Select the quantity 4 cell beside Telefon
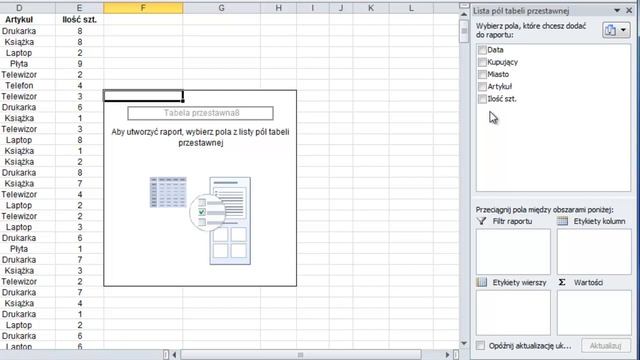The height and width of the screenshot is (360, 640). (80, 85)
